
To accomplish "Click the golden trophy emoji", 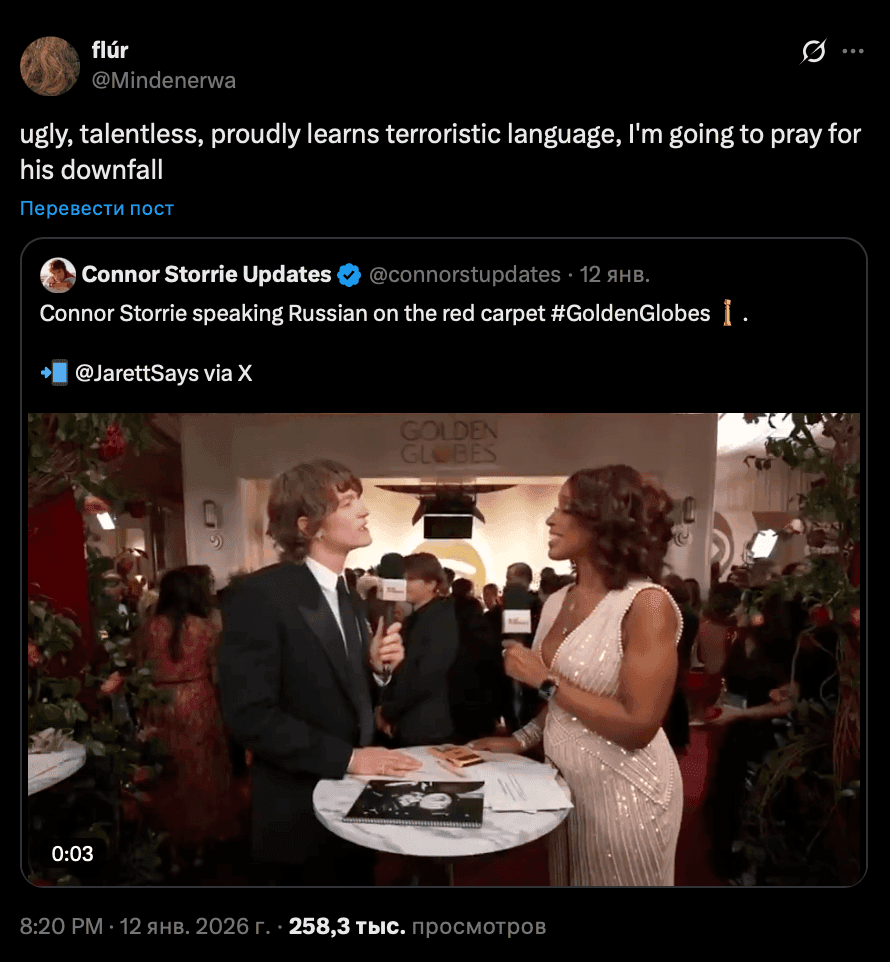I will coord(728,314).
